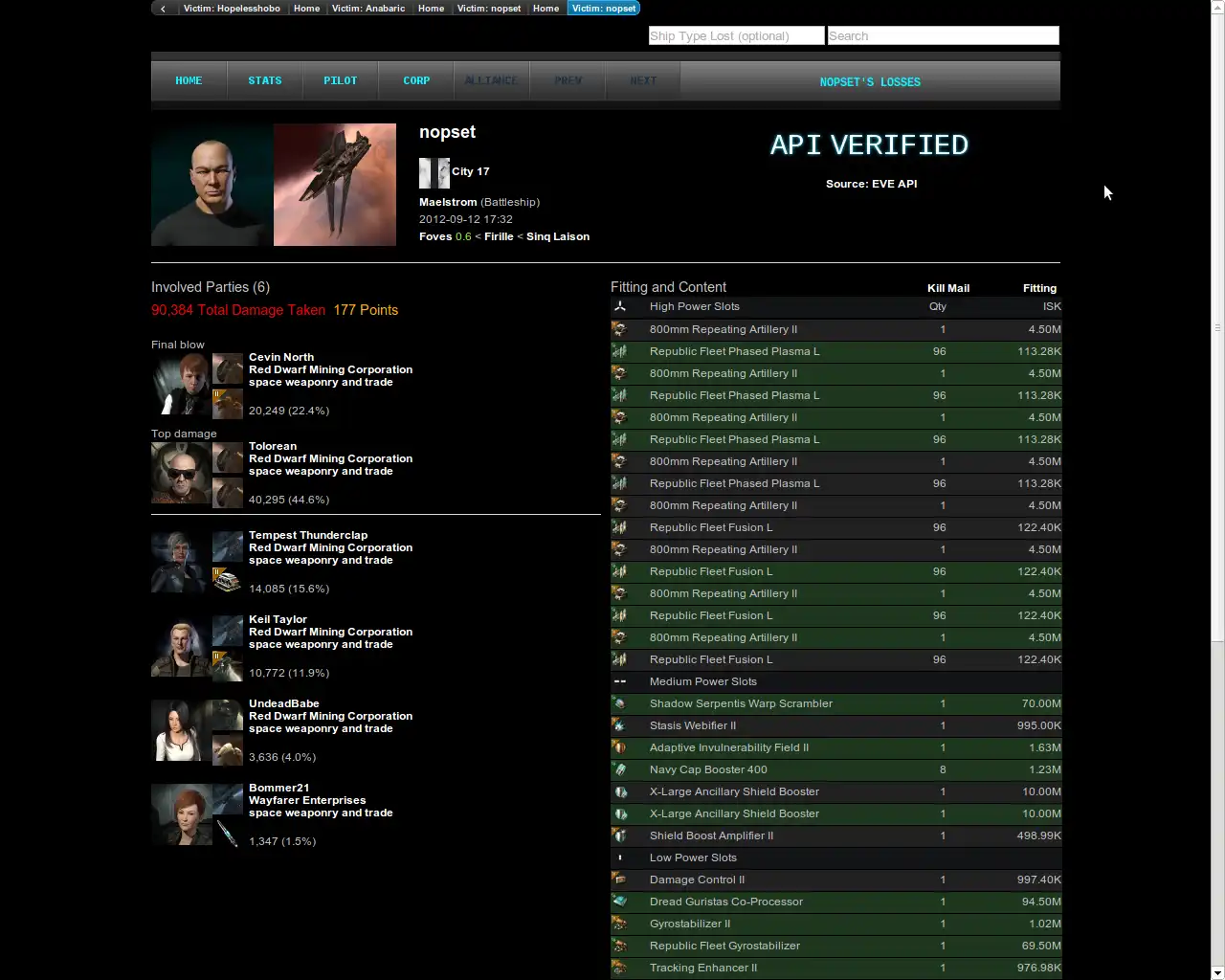This screenshot has width=1225, height=980.
Task: Open the Foves system link
Action: click(435, 237)
